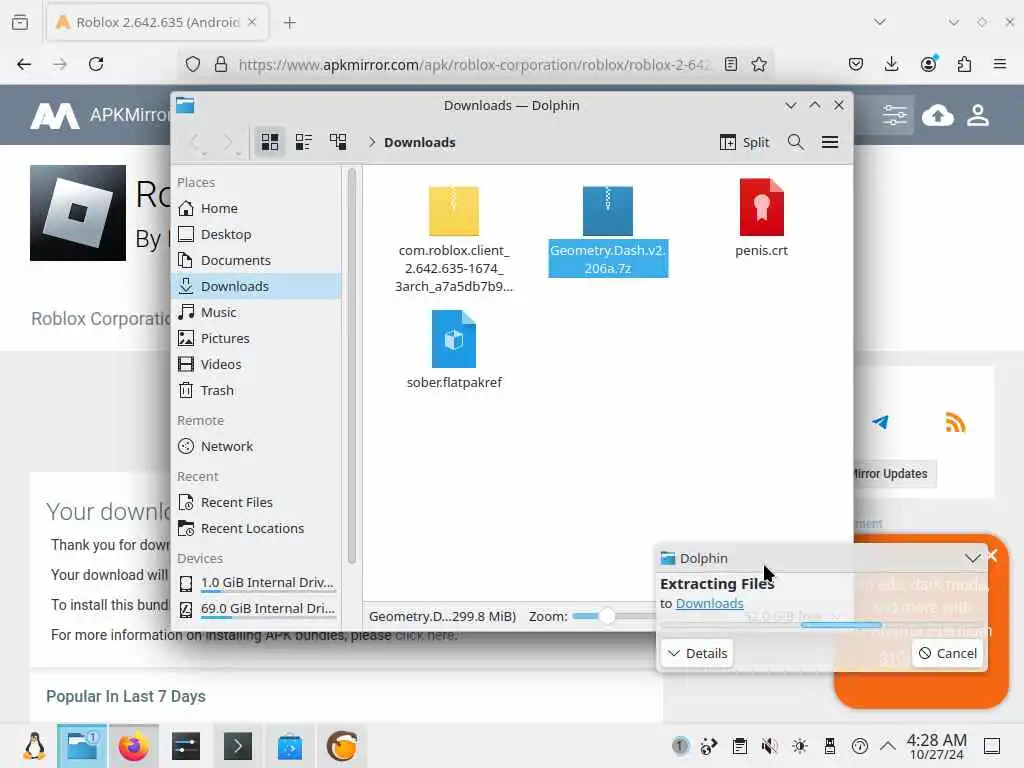
Task: Open APKMirror Telegram icon
Action: click(880, 422)
